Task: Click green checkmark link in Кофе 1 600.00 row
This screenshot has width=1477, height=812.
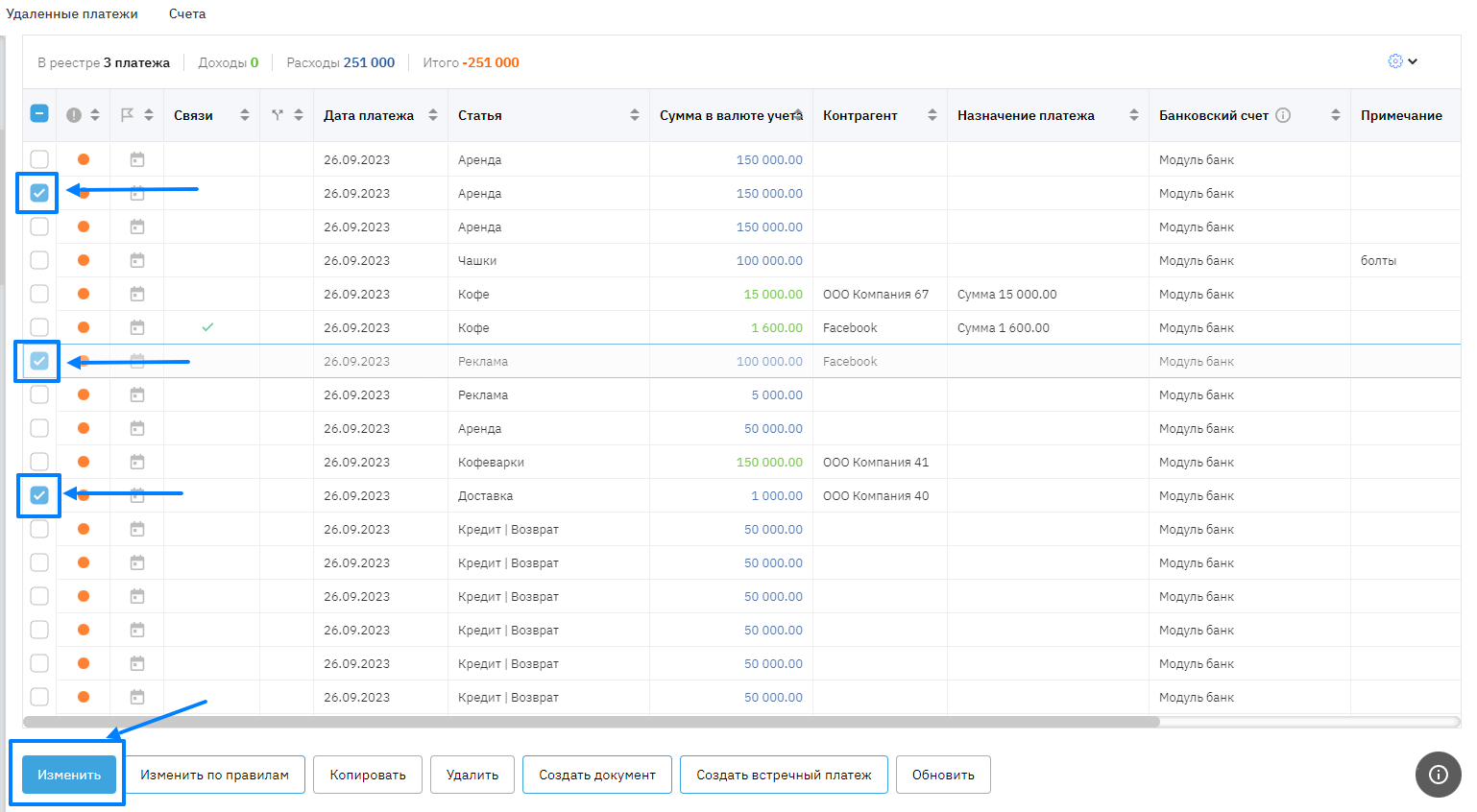Action: point(207,327)
